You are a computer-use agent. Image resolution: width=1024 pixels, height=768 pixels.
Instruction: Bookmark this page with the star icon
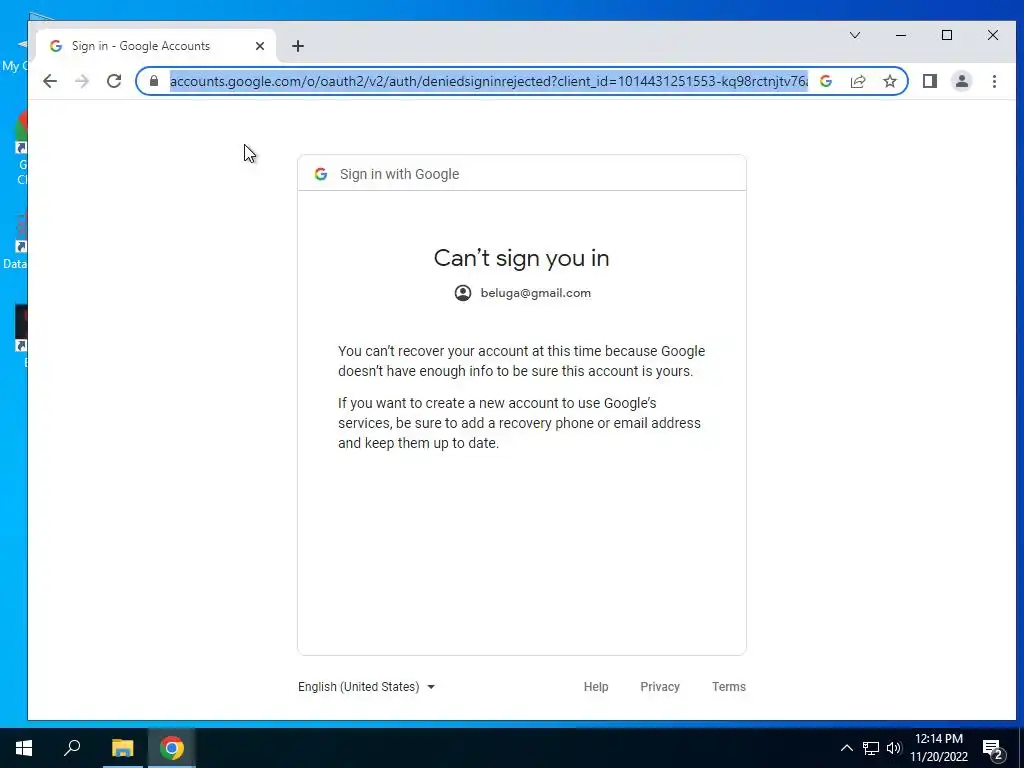coord(889,81)
